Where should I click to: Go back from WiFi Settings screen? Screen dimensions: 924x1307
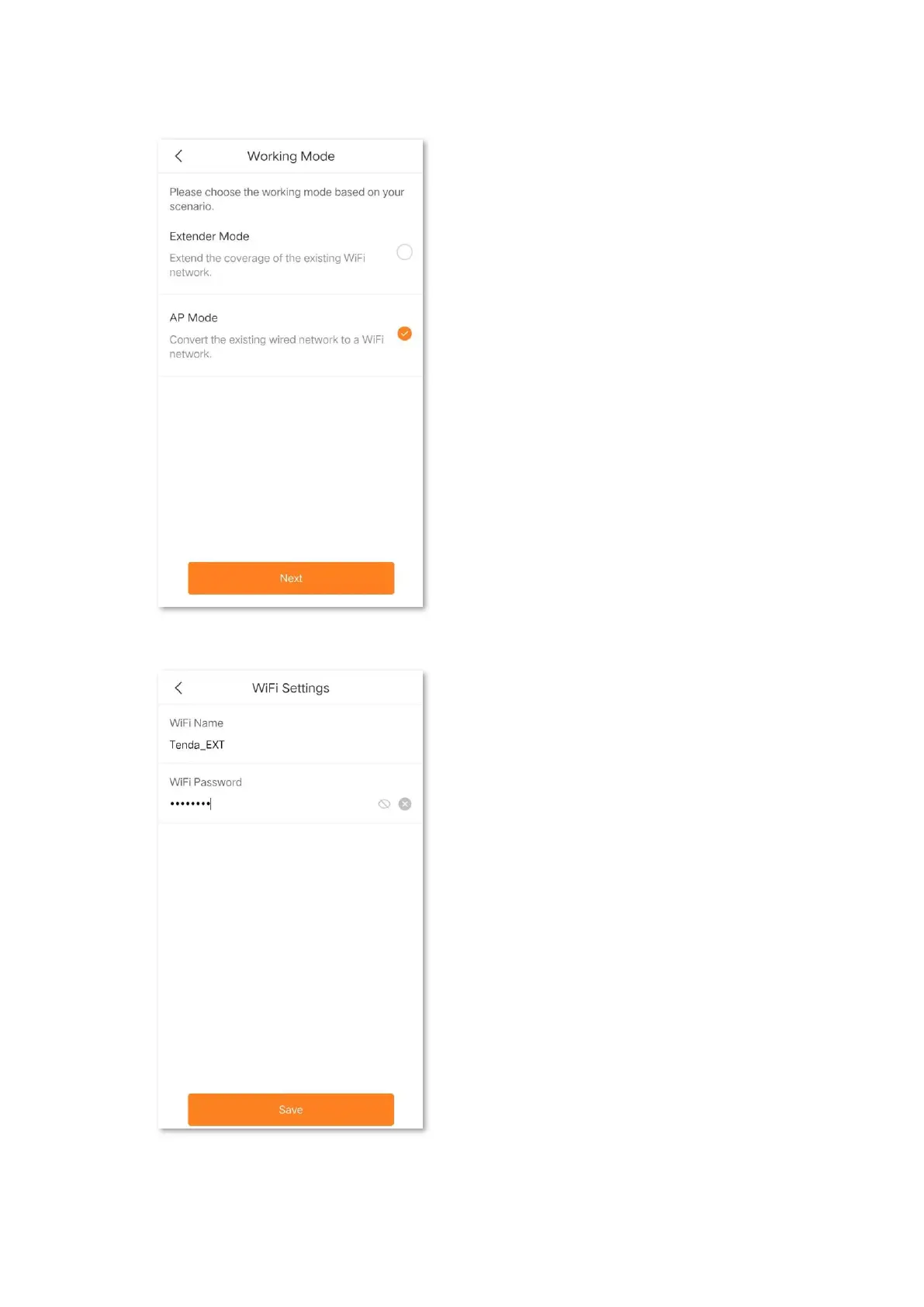178,688
